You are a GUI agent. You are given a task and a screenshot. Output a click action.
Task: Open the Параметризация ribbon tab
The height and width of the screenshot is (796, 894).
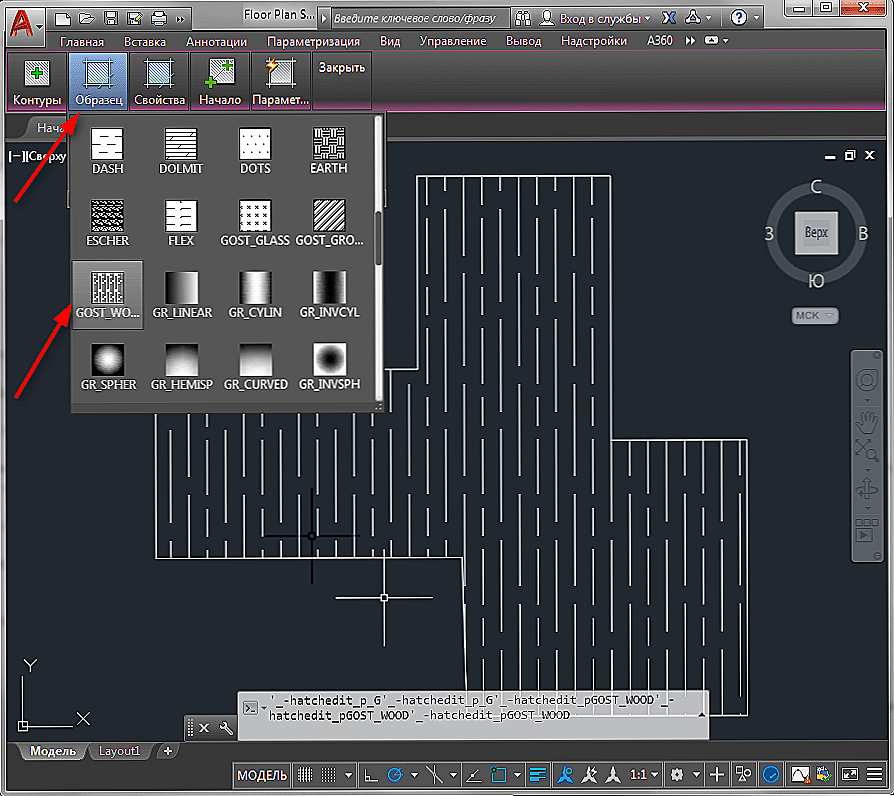(313, 42)
